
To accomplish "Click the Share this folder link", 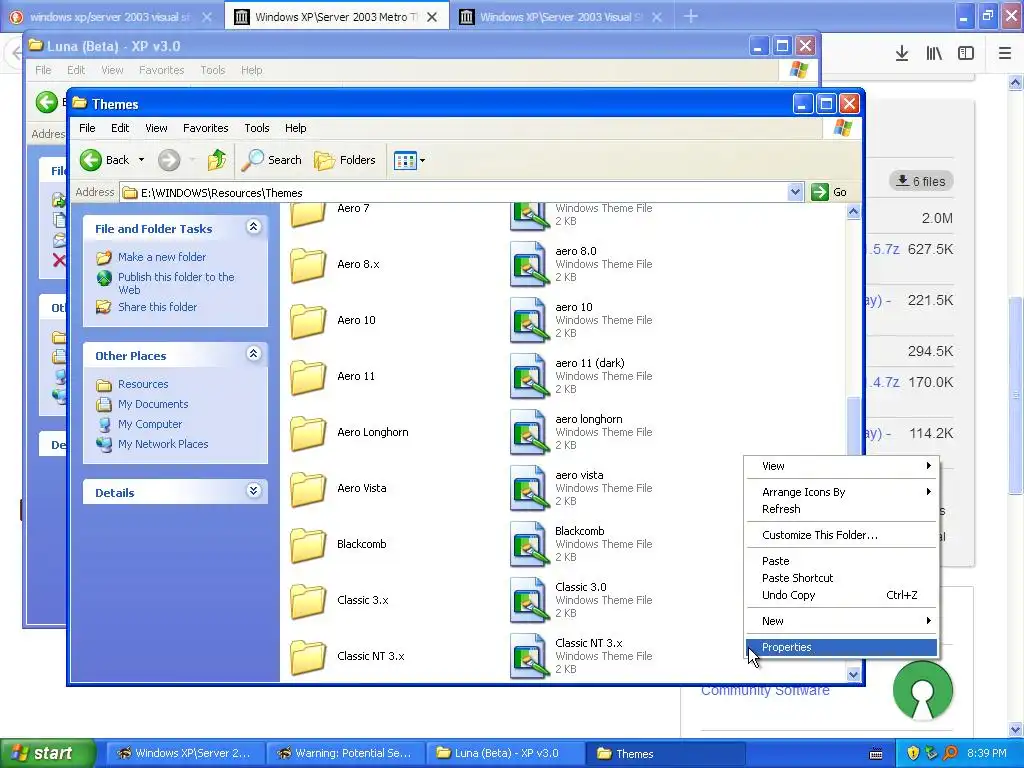I will tap(157, 307).
